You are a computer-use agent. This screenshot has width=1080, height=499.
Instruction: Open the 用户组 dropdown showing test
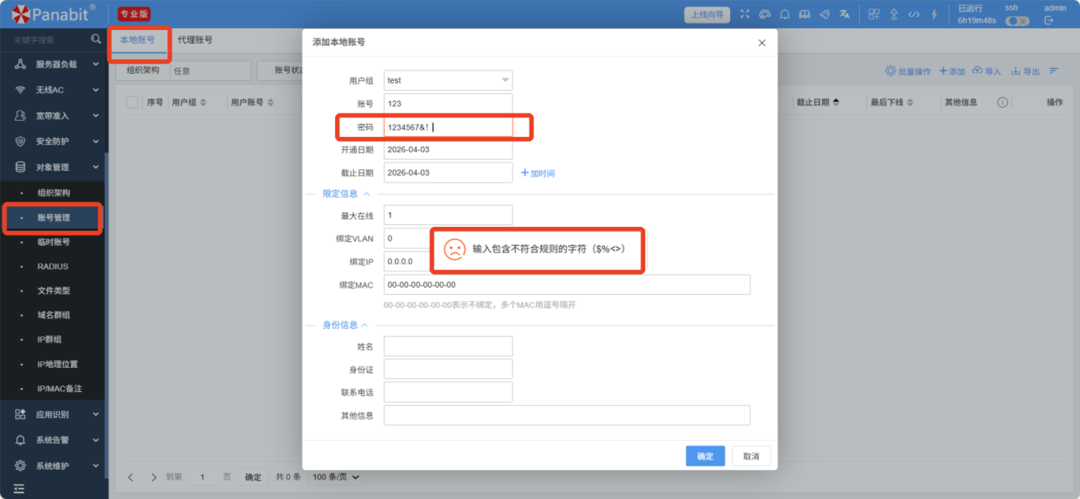coord(448,80)
